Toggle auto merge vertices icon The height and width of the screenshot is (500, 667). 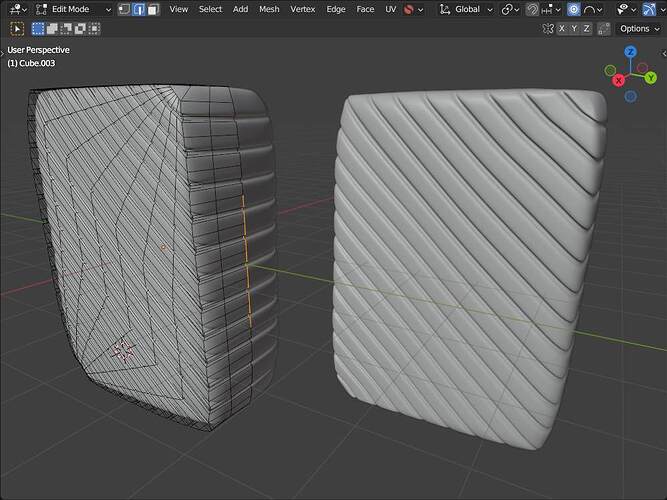pos(604,29)
